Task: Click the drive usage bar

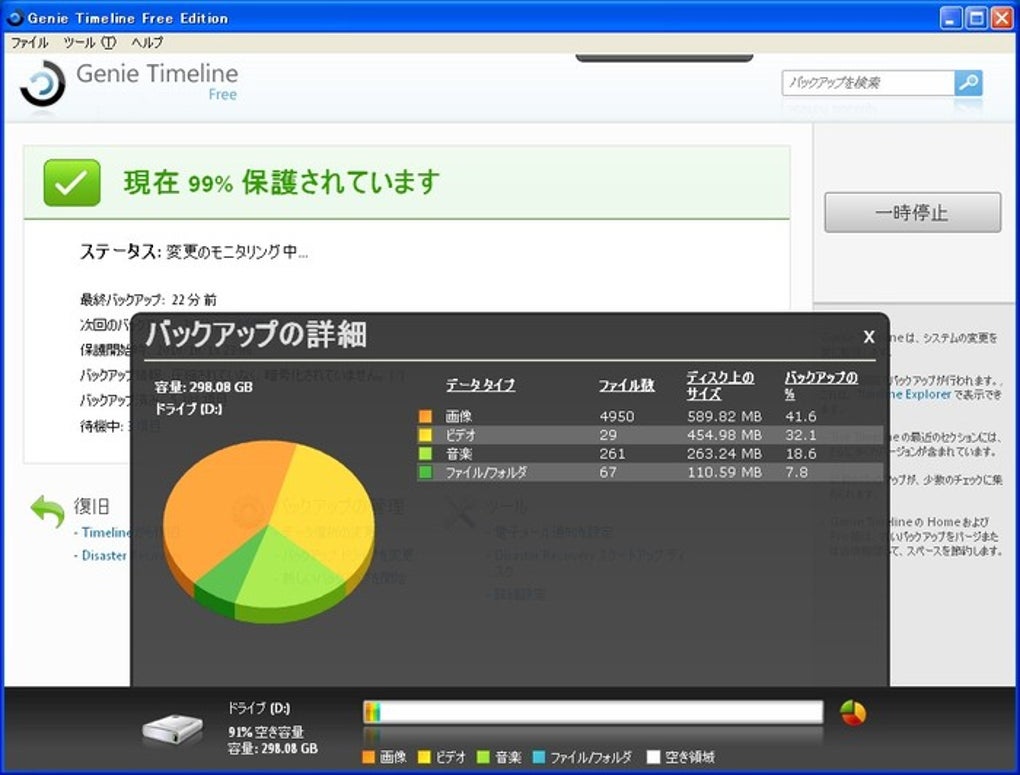Action: click(x=593, y=712)
